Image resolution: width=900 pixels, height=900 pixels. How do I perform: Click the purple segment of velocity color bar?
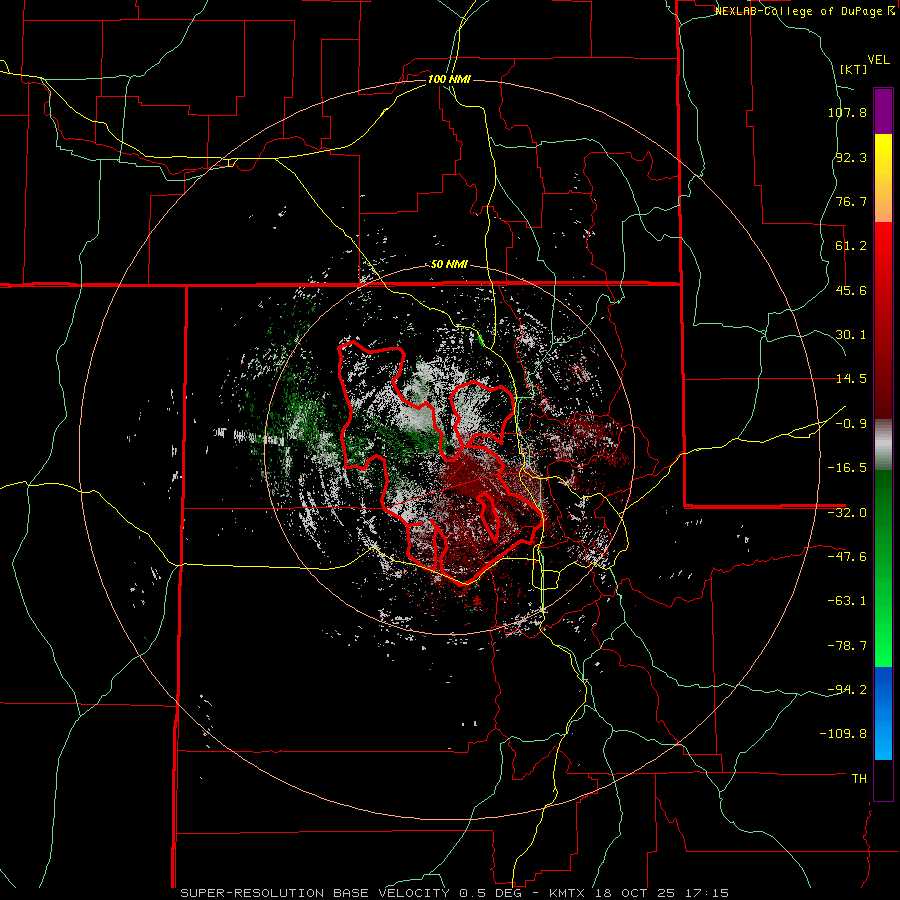(x=883, y=111)
